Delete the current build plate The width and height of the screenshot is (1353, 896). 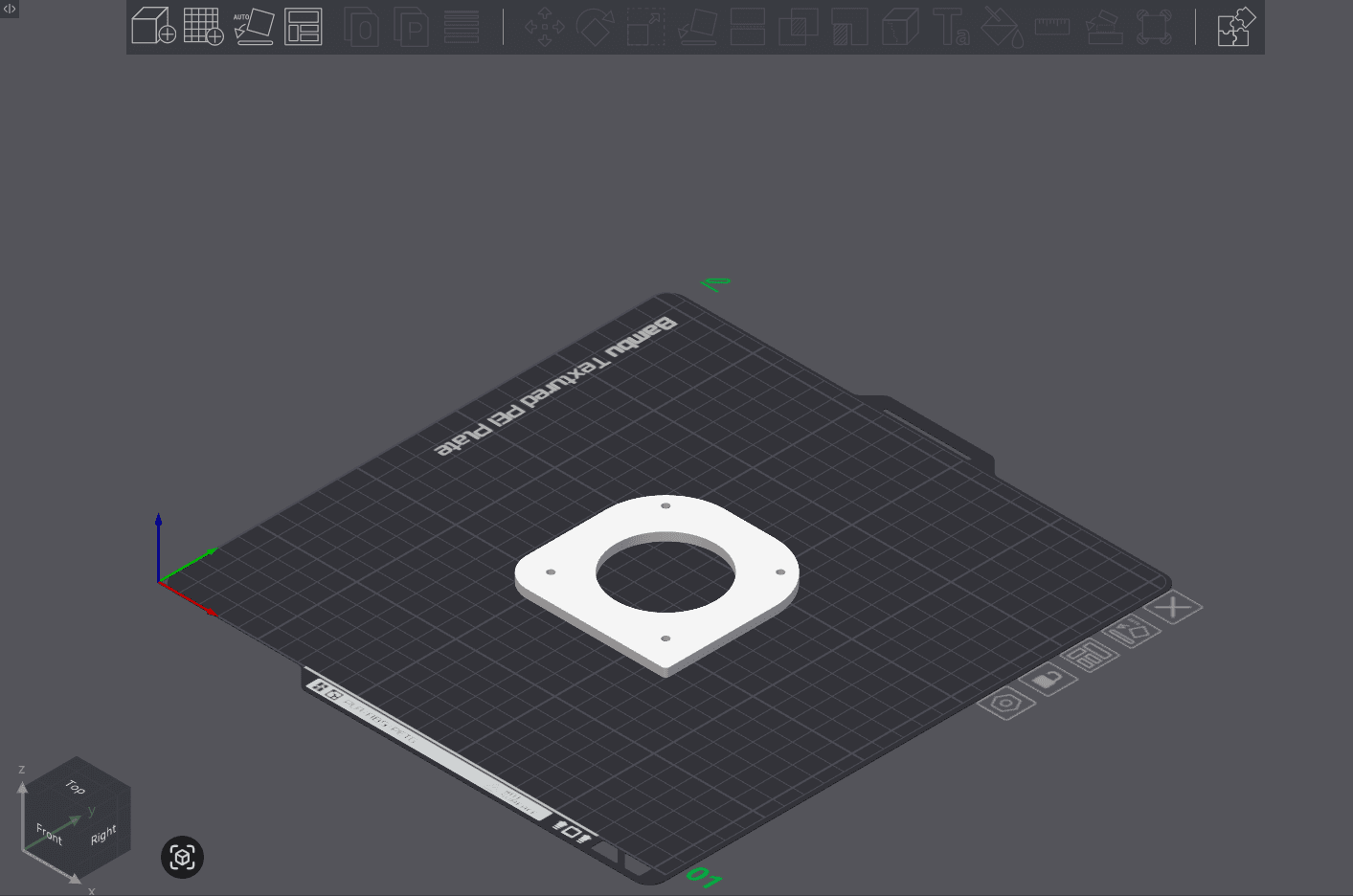tap(1173, 607)
